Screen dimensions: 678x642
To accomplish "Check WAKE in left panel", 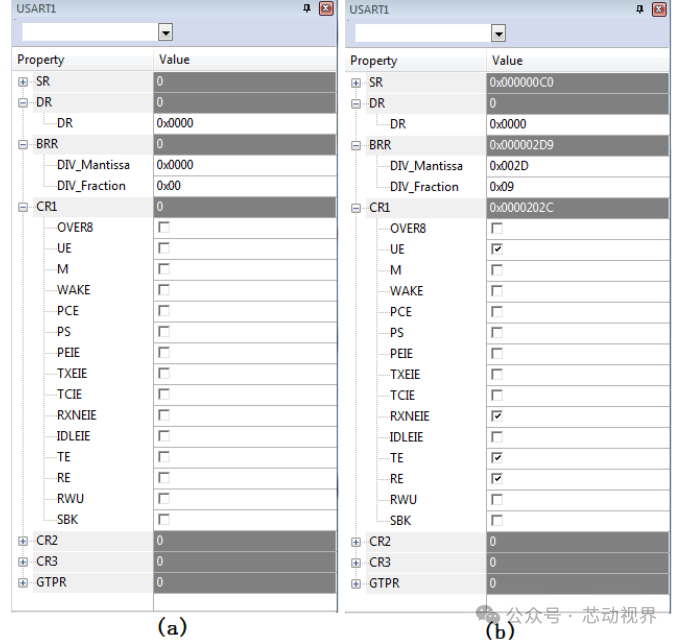I will (x=164, y=290).
